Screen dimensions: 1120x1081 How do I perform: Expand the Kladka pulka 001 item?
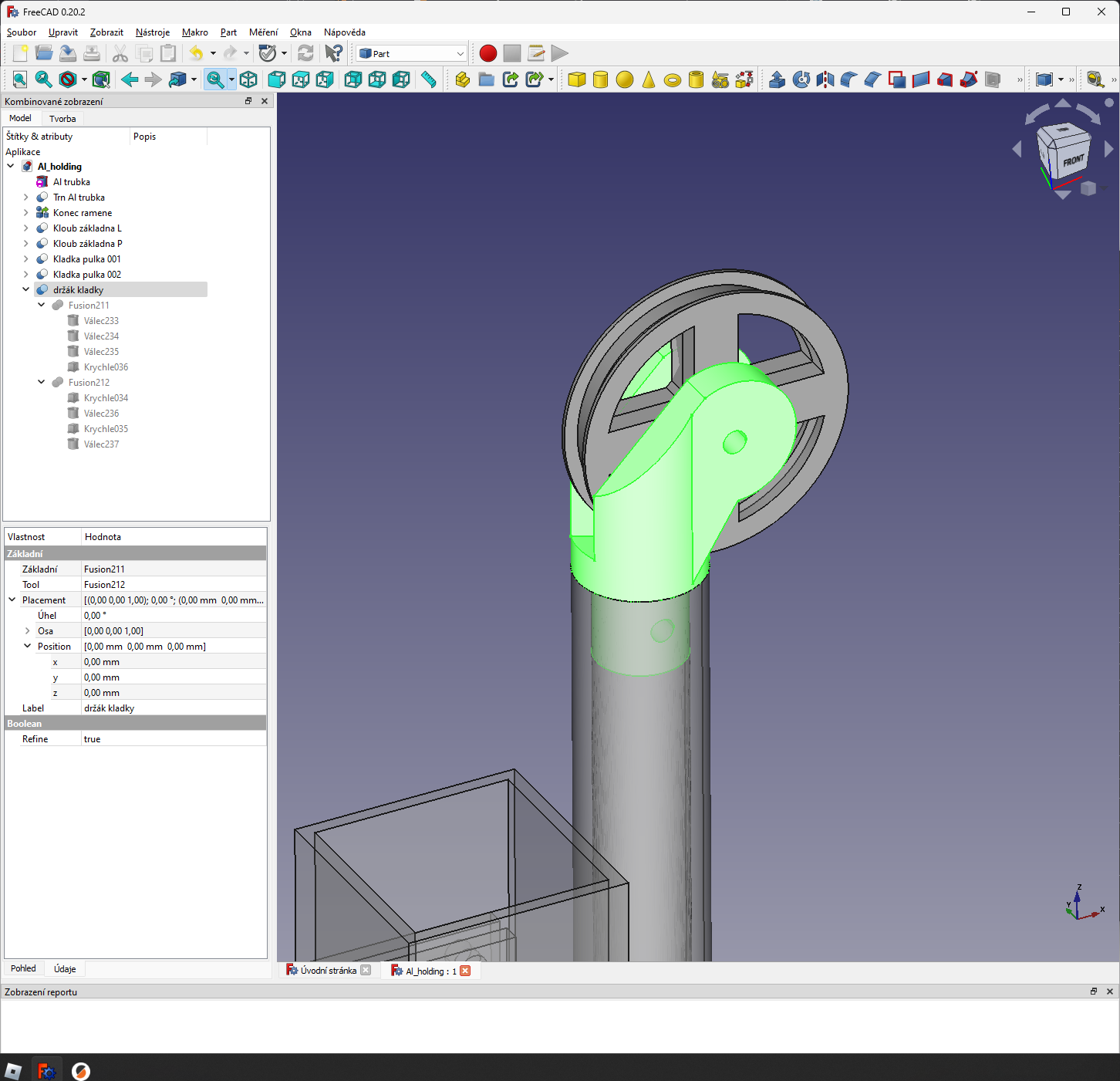pos(26,259)
